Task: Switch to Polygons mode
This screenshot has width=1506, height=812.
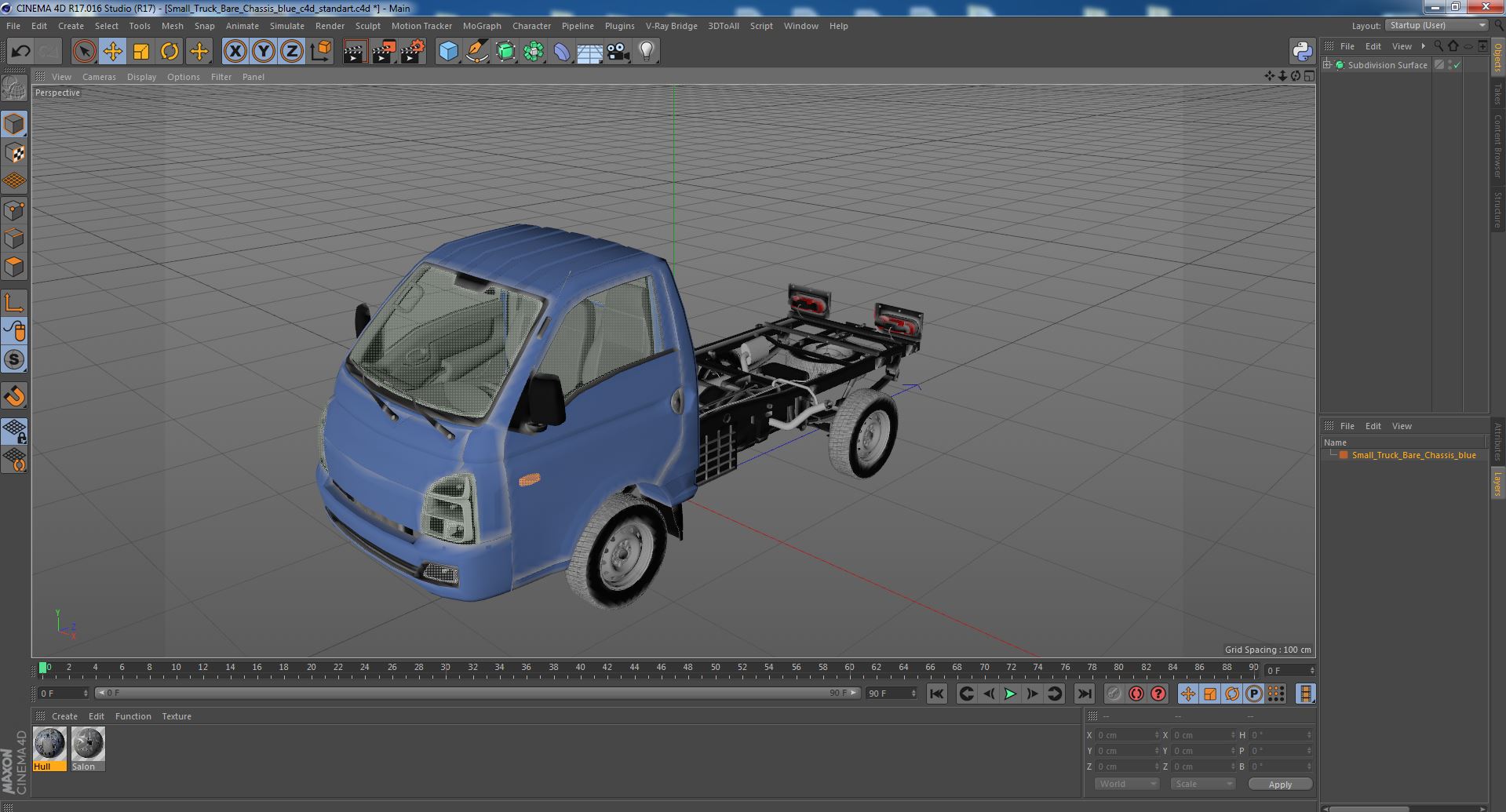Action: [14, 267]
